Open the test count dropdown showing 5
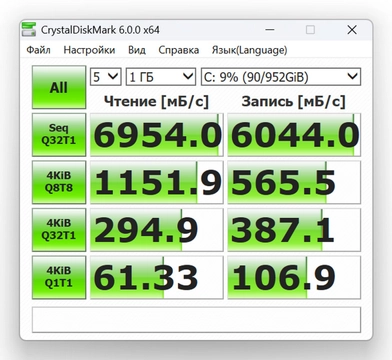Viewport: 392px width, 360px height. click(106, 77)
